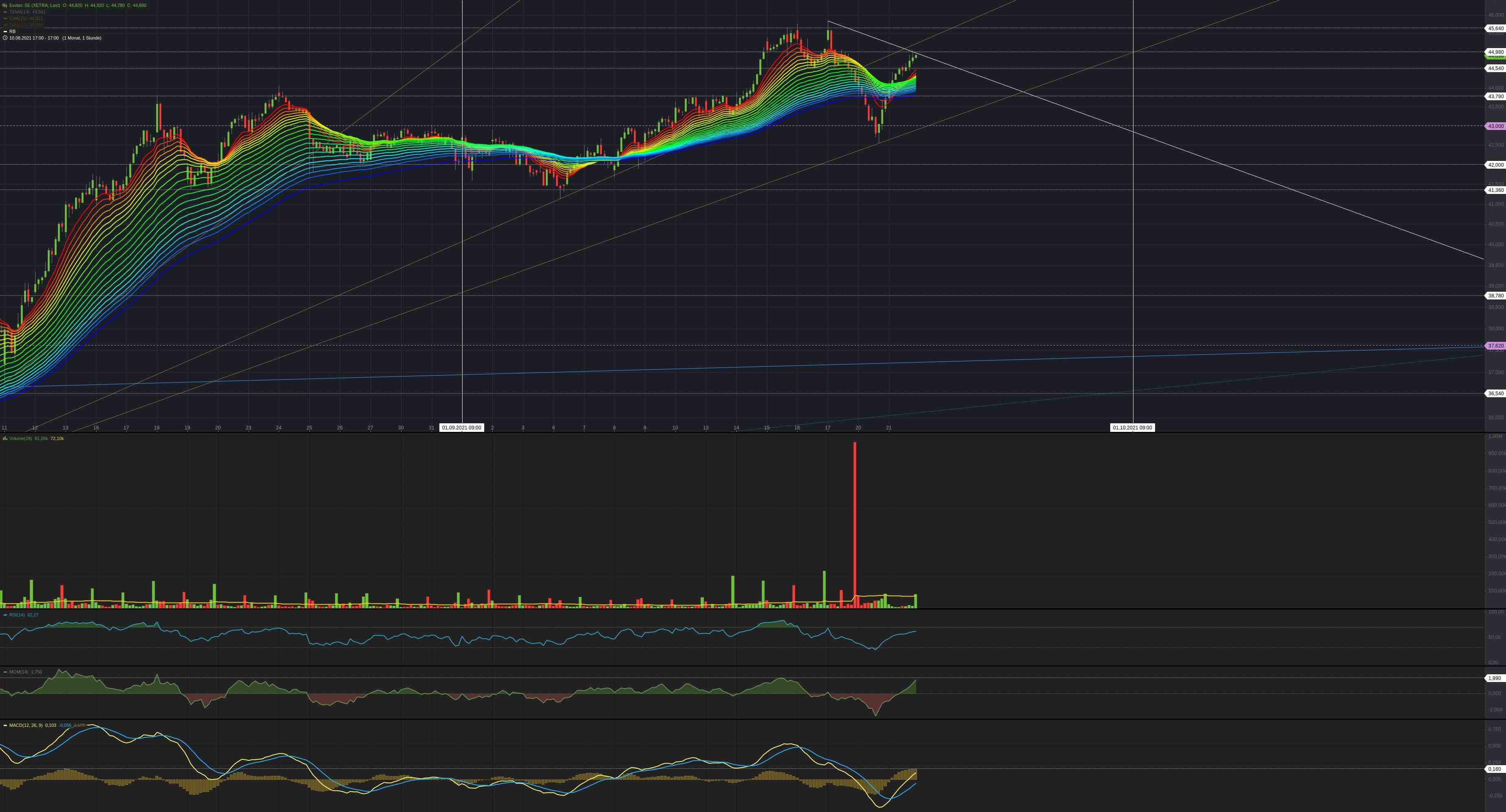Click the tall red volume spike bar

point(855,526)
